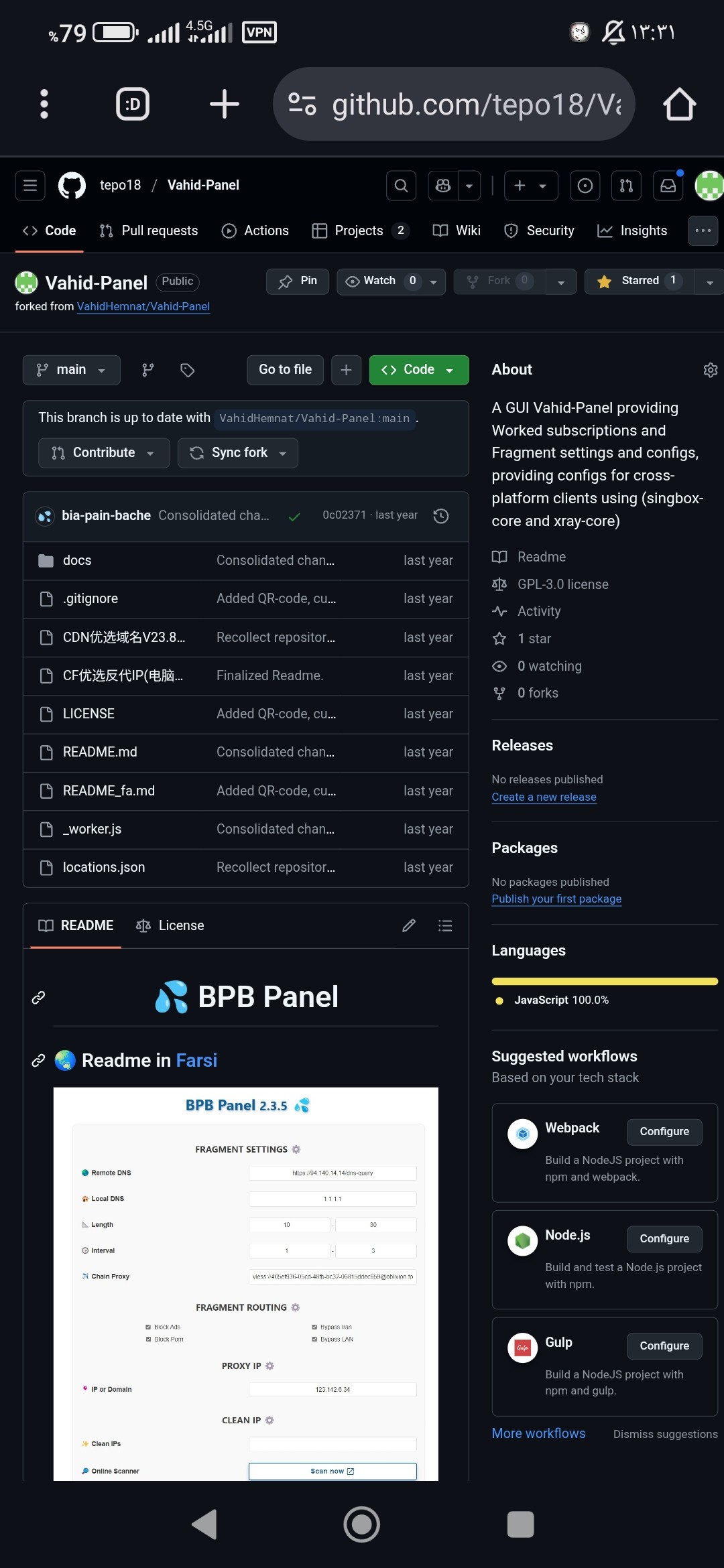Copy BPB Panel heading anchor link
Viewport: 724px width, 1568px height.
coord(38,997)
